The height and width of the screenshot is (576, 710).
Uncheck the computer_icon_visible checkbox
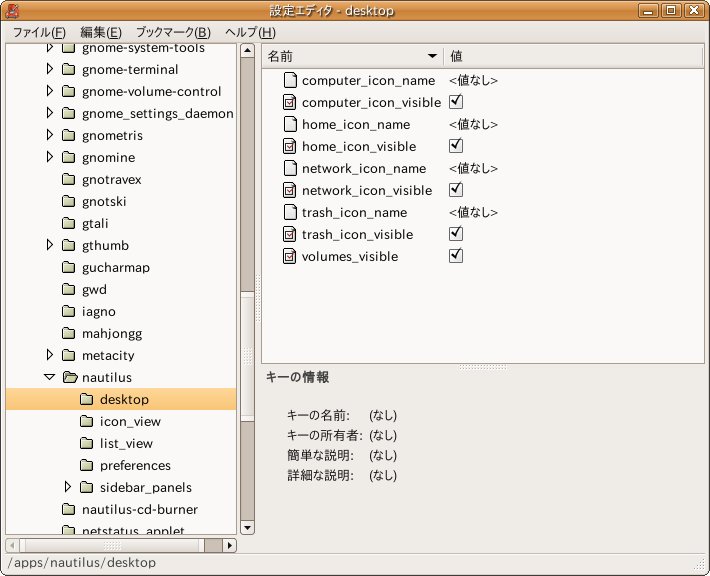[x=456, y=101]
